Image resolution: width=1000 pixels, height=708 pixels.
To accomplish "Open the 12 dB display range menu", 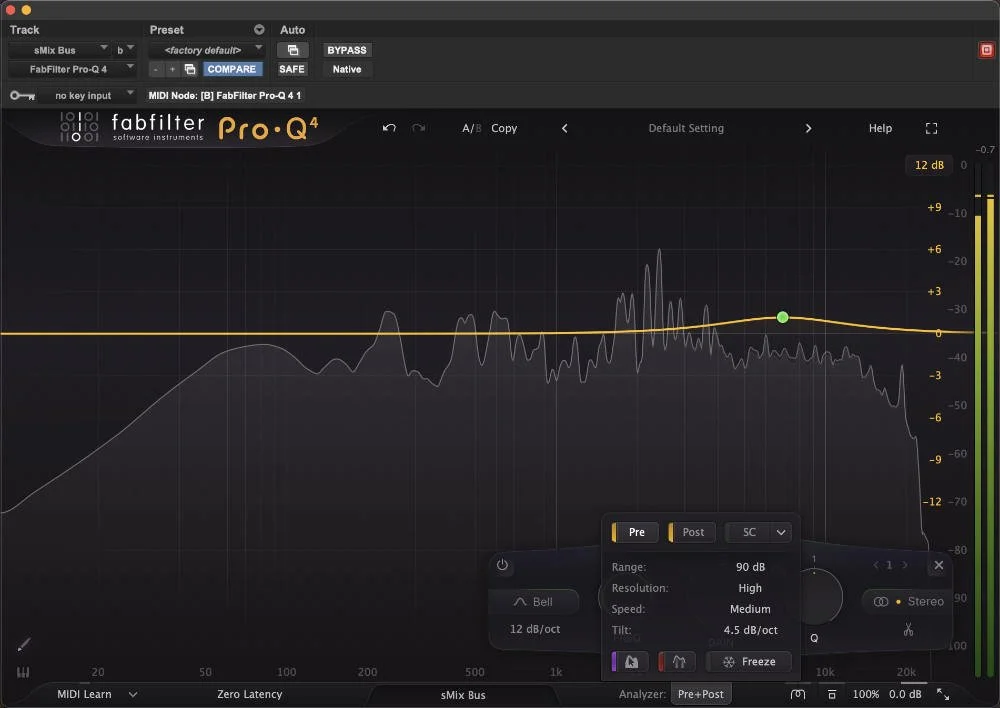I will point(929,165).
